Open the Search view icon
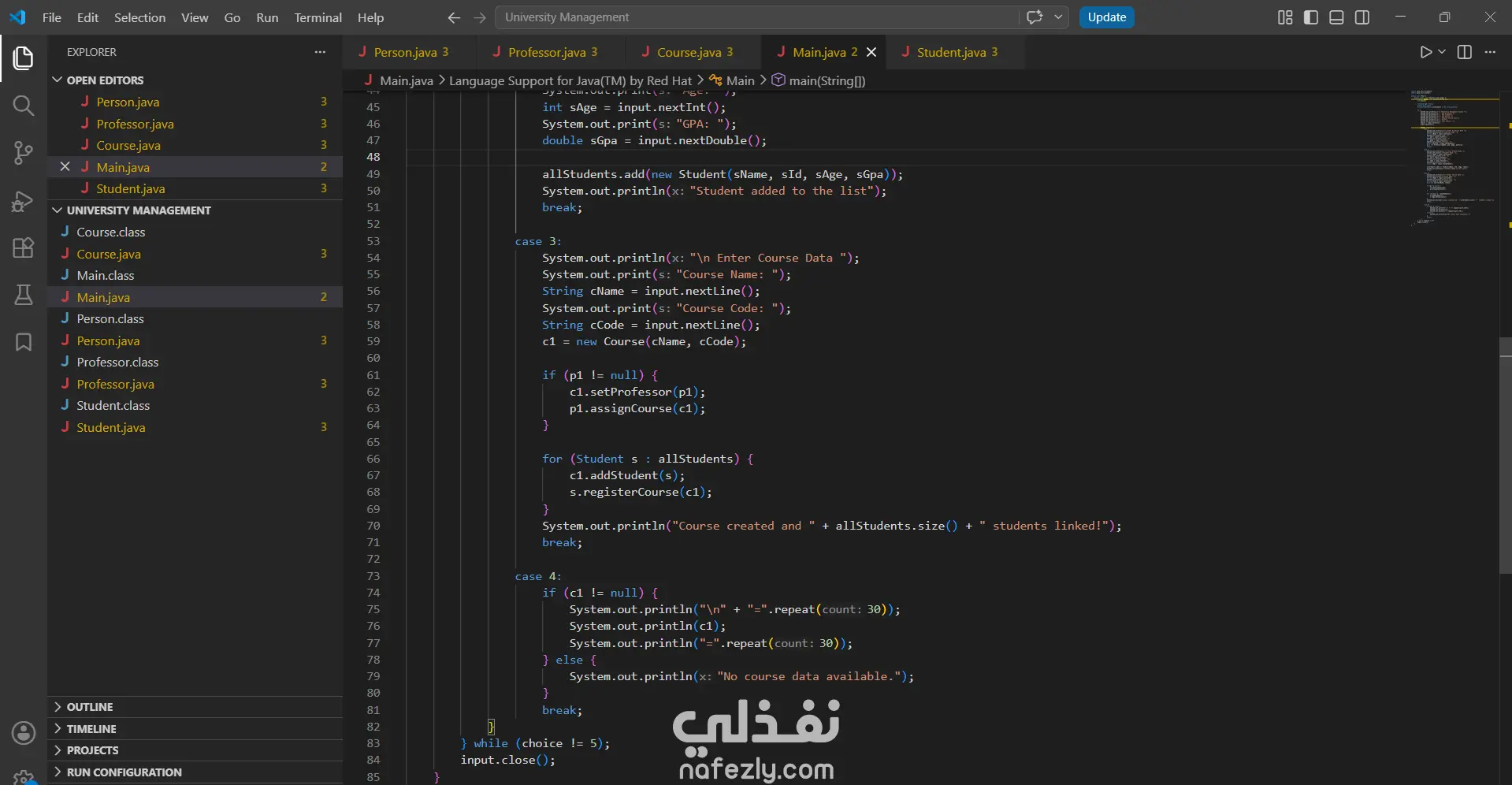Viewport: 1512px width, 785px height. [24, 106]
